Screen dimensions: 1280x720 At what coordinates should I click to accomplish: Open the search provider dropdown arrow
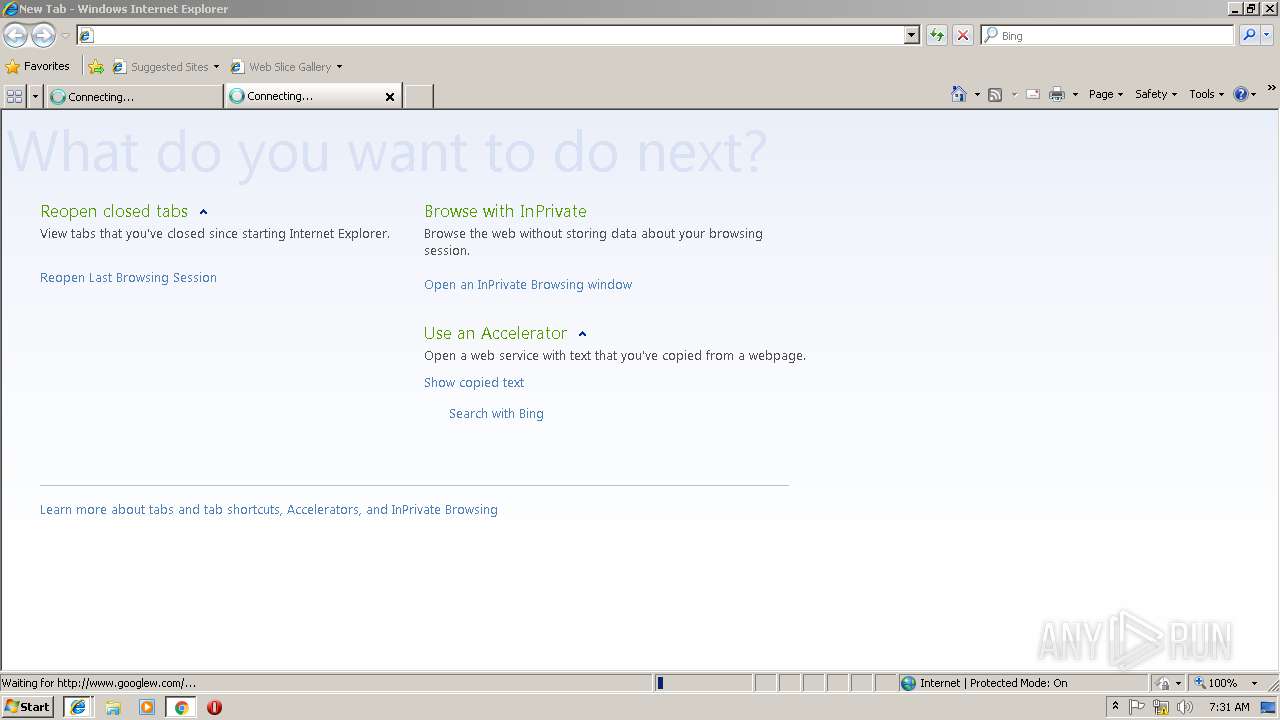point(1267,35)
